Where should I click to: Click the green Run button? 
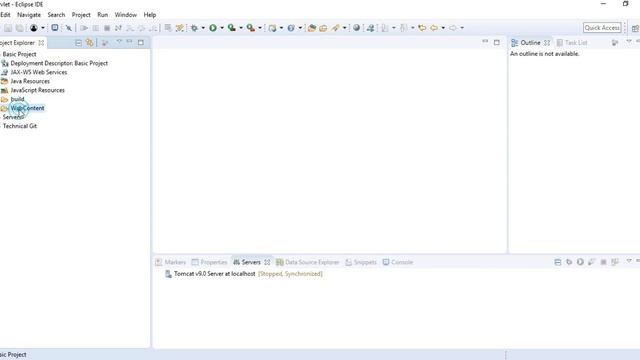tap(213, 28)
